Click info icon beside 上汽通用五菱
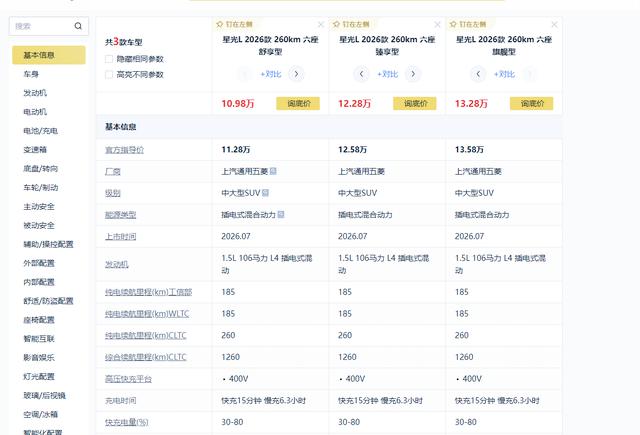This screenshot has width=640, height=435. (273, 171)
